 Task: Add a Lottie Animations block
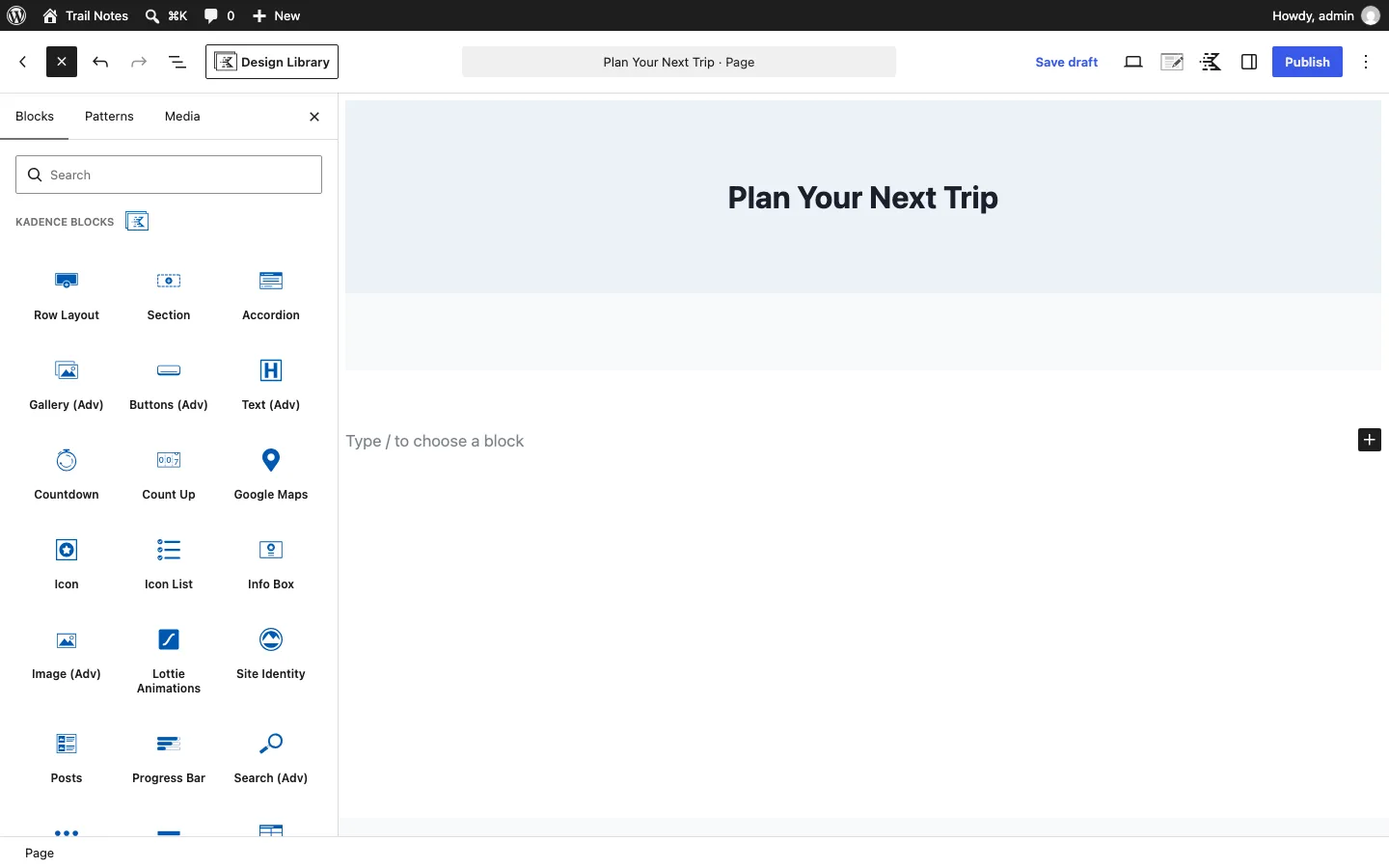click(x=169, y=662)
